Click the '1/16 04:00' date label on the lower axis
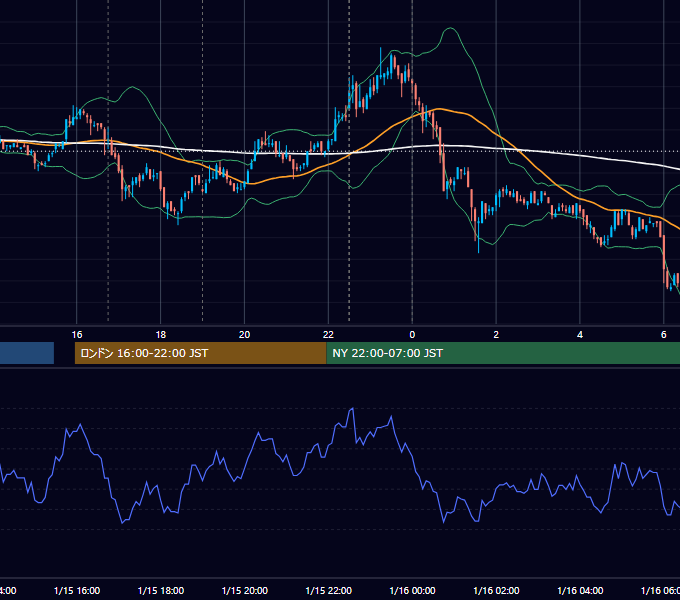Viewport: 680px width, 600px height. click(580, 590)
